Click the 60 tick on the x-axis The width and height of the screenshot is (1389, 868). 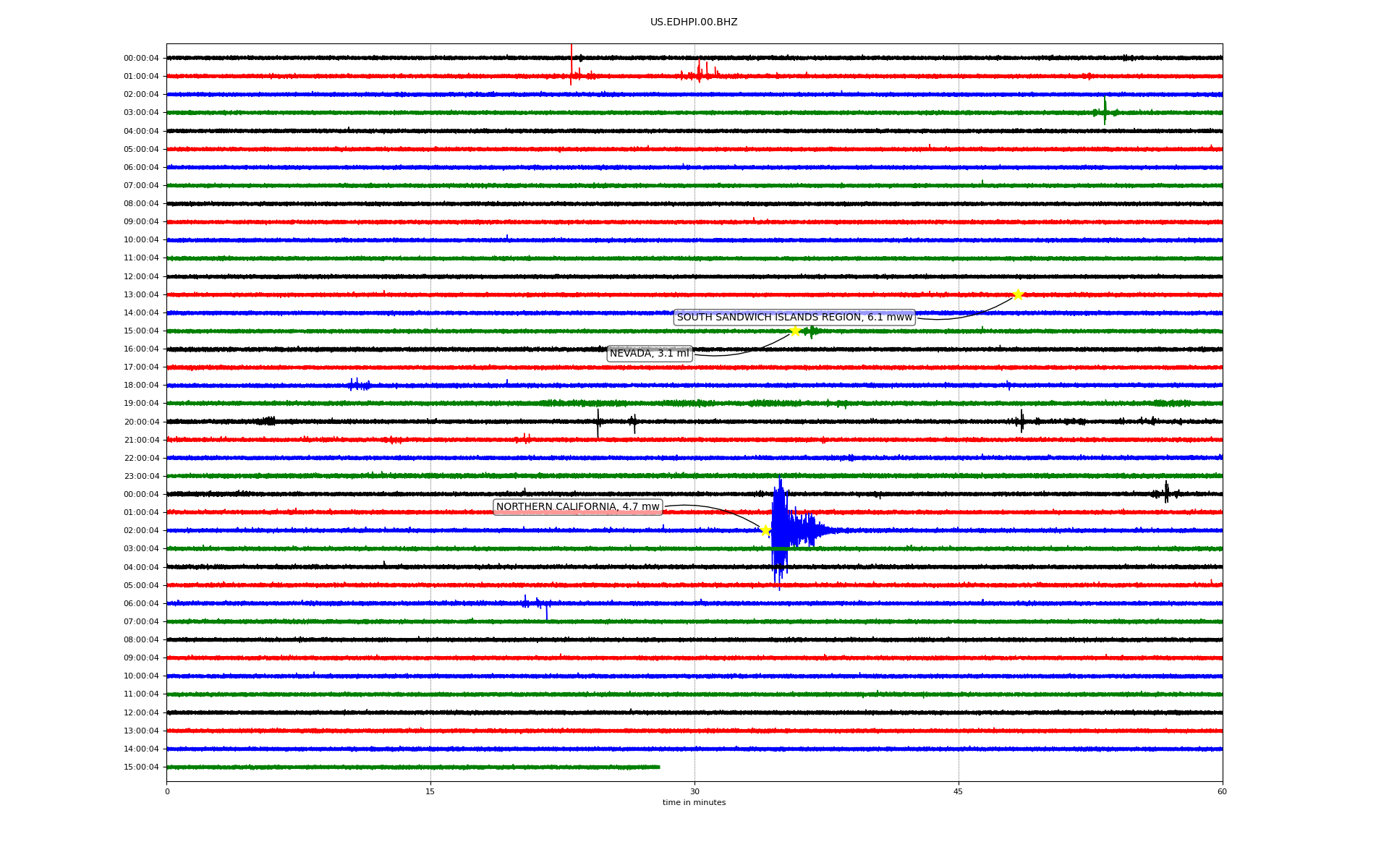pyautogui.click(x=1222, y=791)
